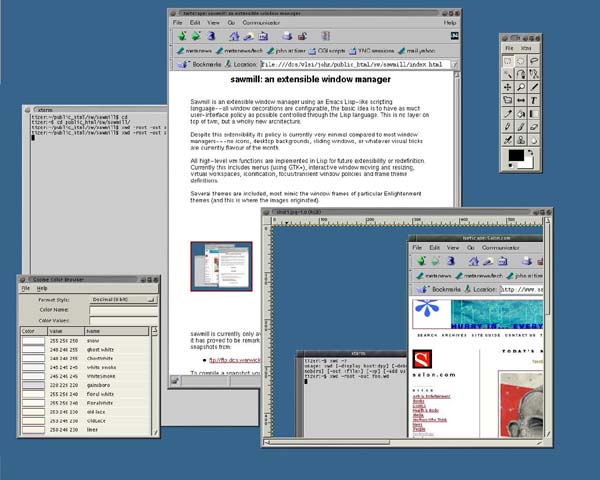Select the Intelligent Scissors tool

tap(534, 74)
